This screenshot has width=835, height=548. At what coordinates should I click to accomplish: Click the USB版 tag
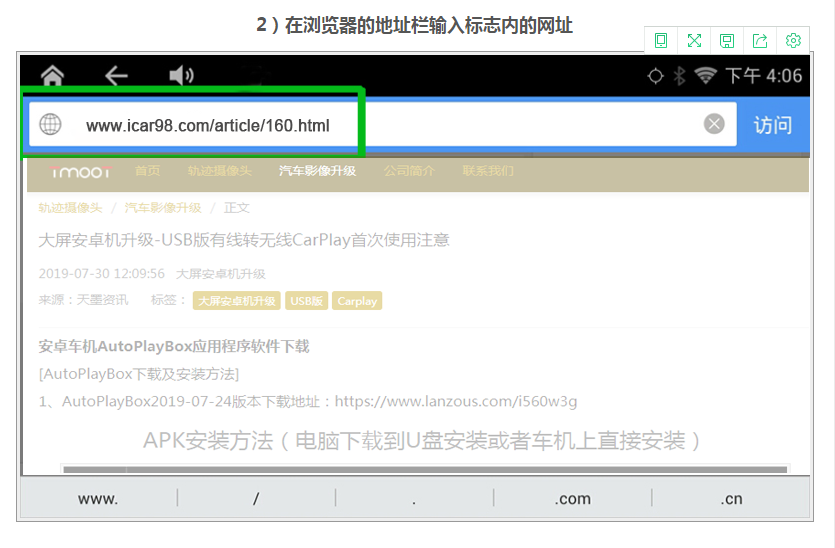click(x=306, y=301)
